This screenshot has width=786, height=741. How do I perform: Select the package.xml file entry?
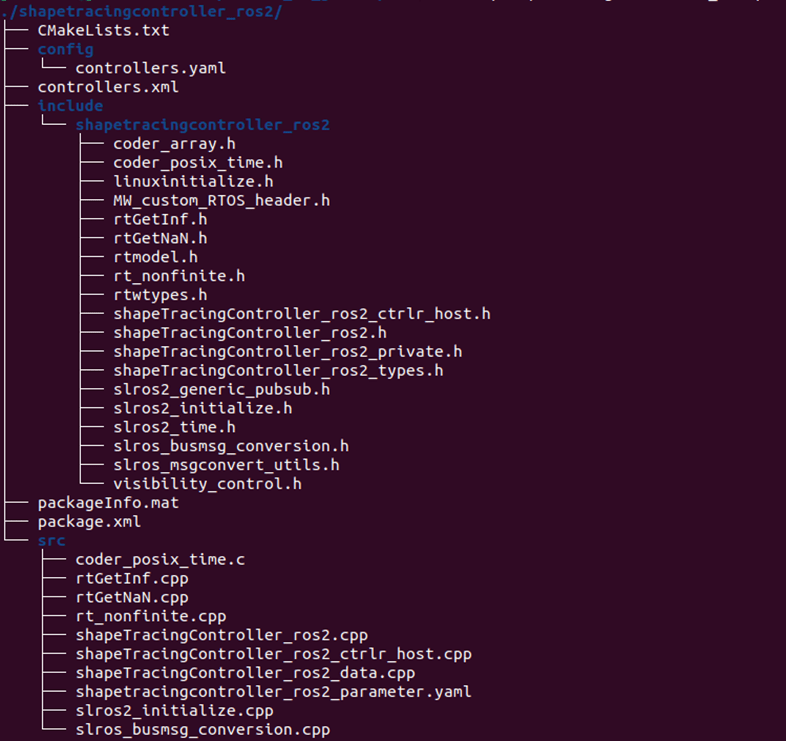(x=89, y=522)
